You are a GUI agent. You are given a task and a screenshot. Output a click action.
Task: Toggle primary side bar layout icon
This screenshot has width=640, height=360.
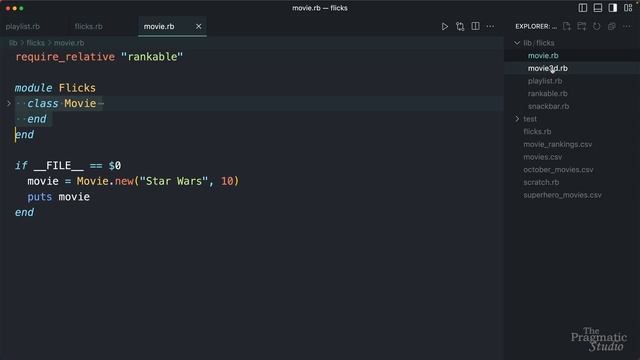(583, 8)
